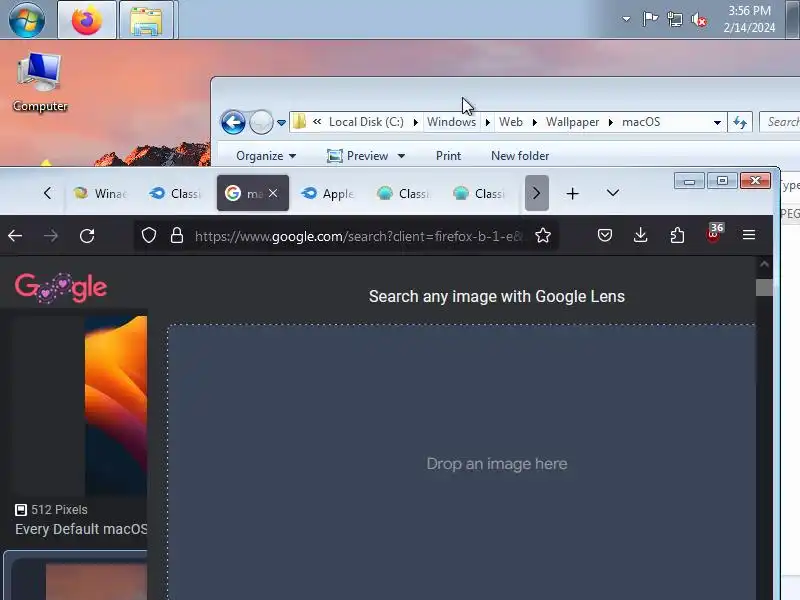This screenshot has width=800, height=600.
Task: Switch to the Winaero tab
Action: tap(99, 193)
